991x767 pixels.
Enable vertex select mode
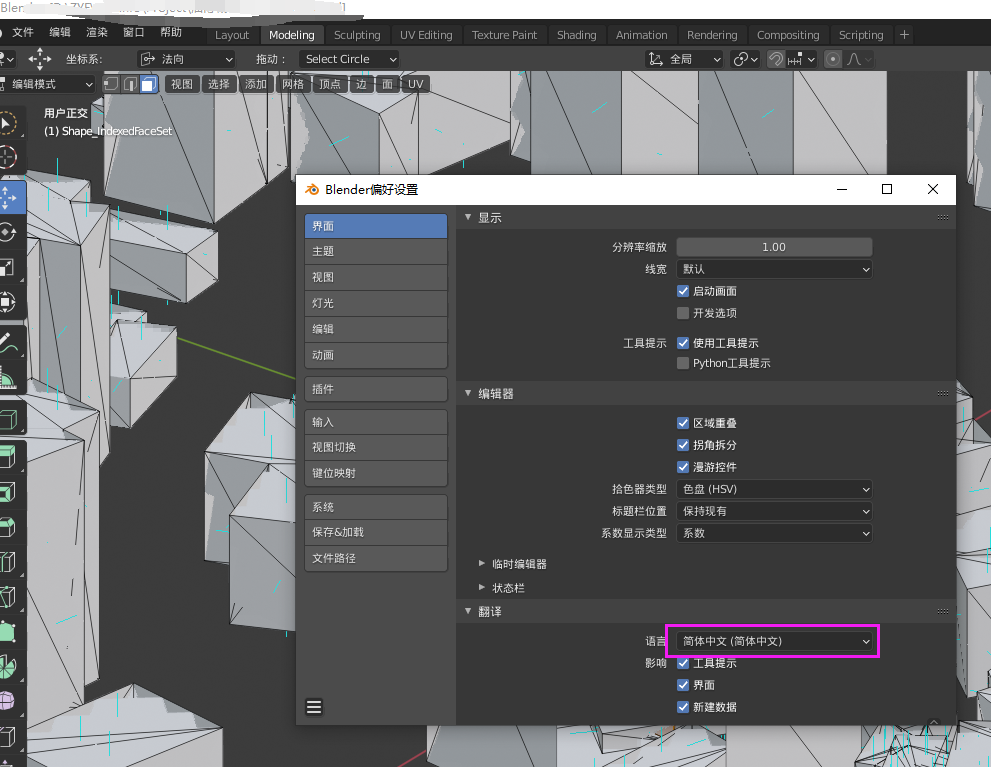(x=111, y=84)
